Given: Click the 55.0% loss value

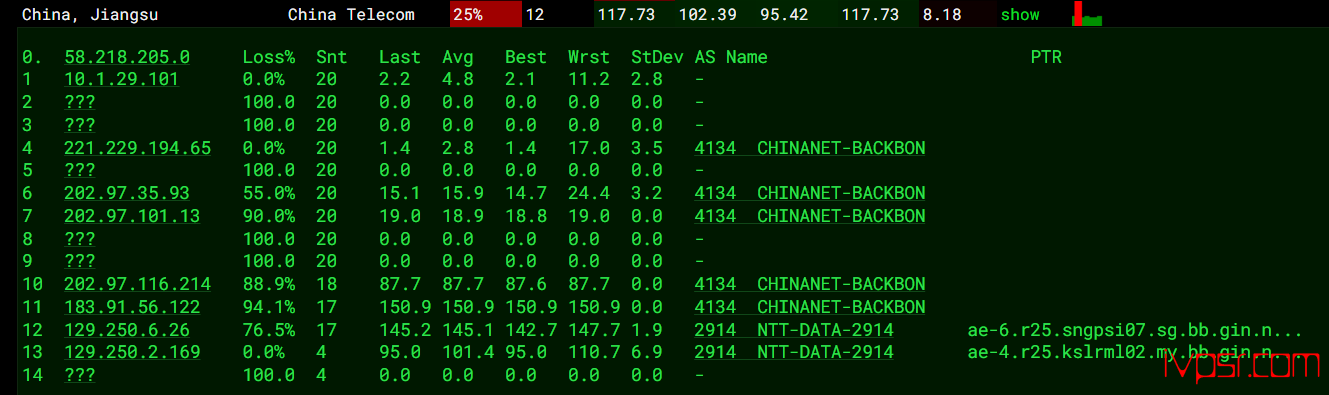Looking at the screenshot, I should pyautogui.click(x=269, y=193).
